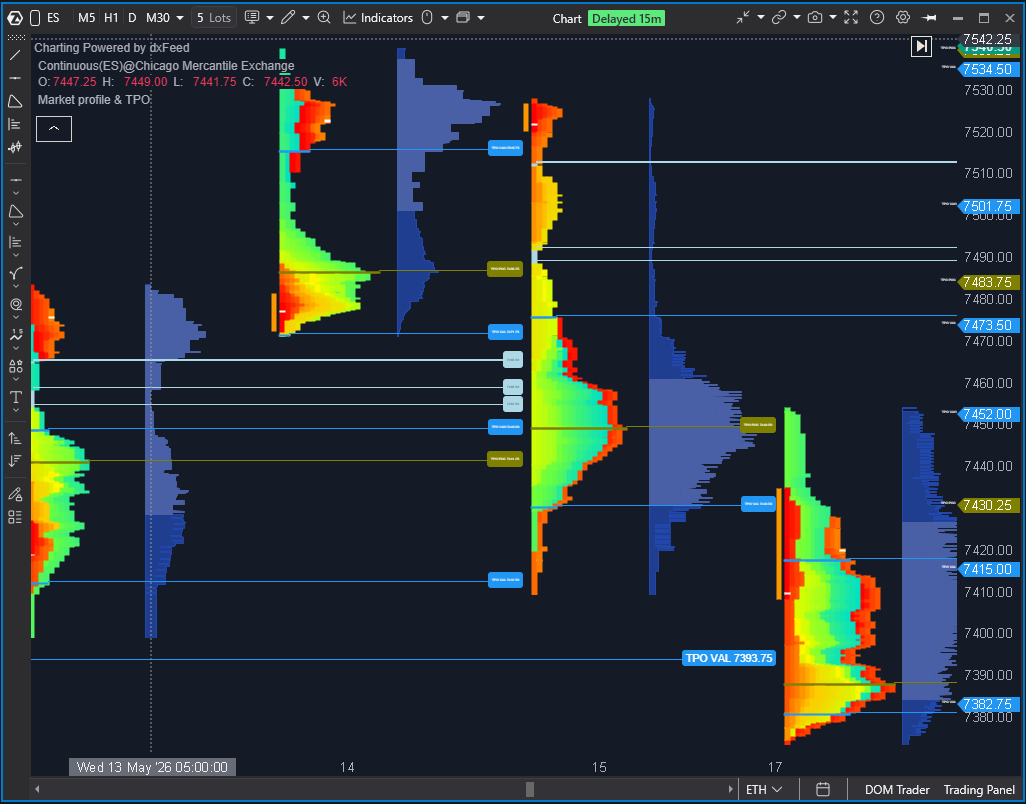Click the platform logo icon in title bar
This screenshot has width=1026, height=804.
(14, 18)
